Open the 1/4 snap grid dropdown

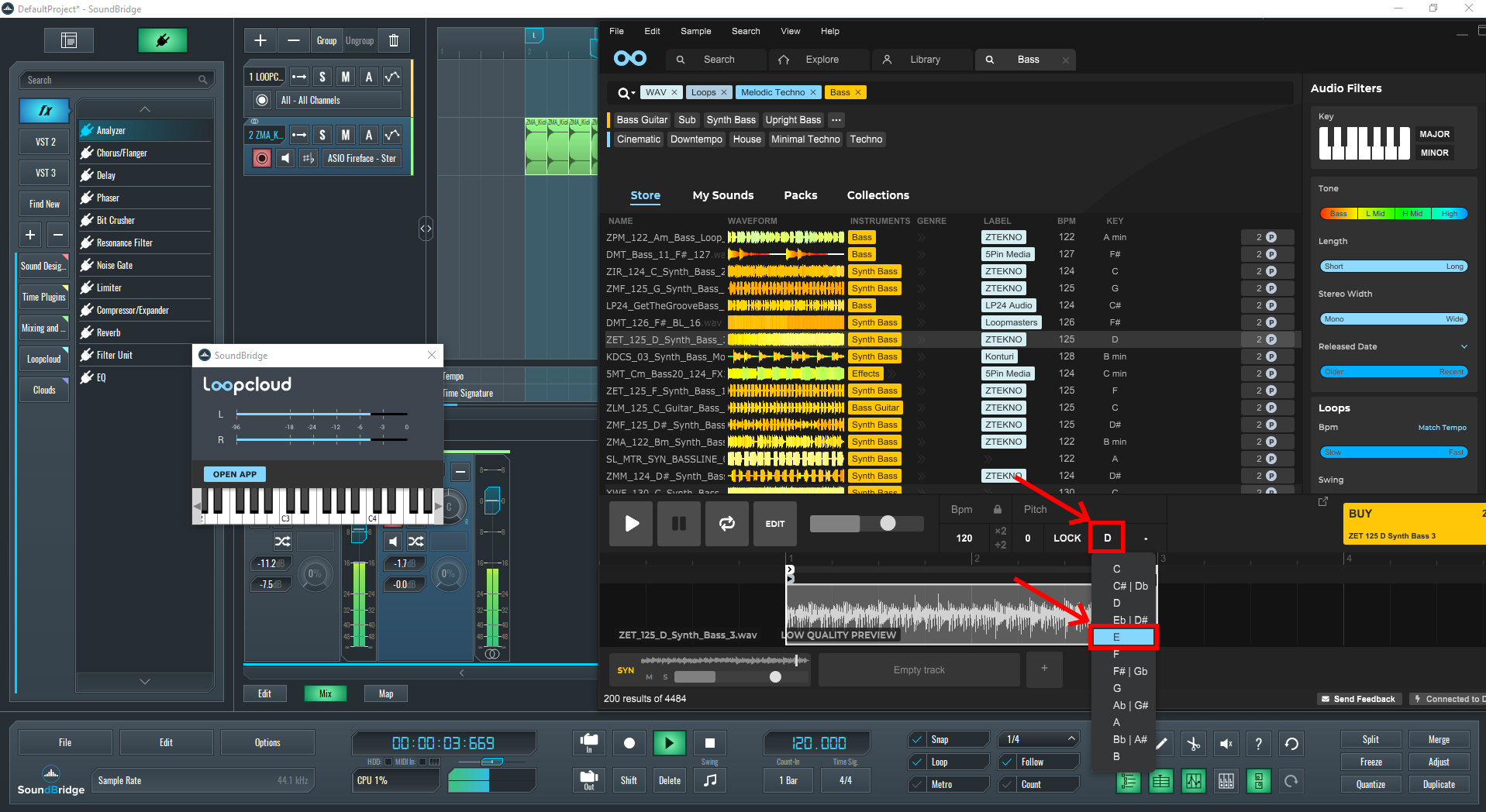tap(1039, 739)
